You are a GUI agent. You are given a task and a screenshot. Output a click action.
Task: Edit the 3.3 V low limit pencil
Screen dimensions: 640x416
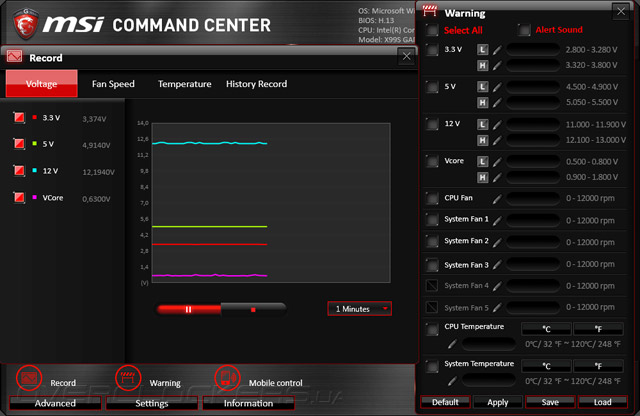click(497, 50)
